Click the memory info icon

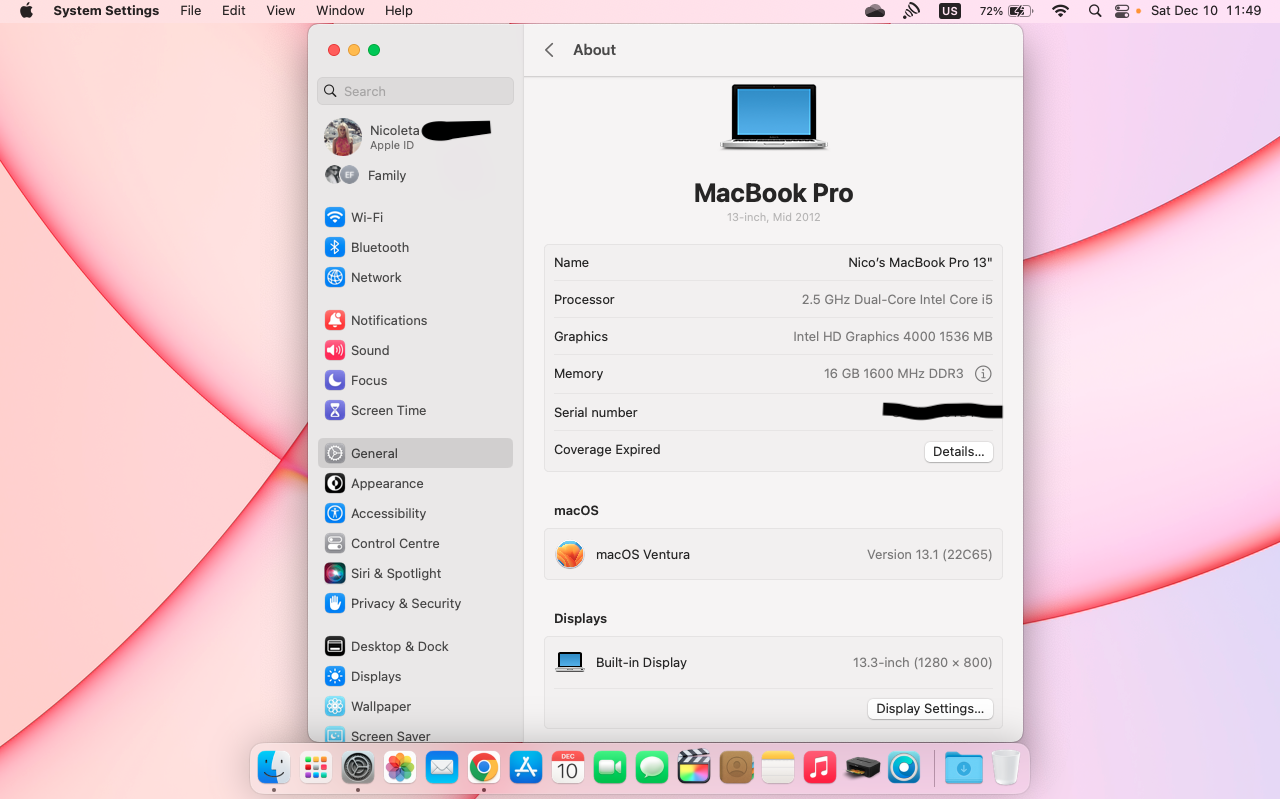983,374
